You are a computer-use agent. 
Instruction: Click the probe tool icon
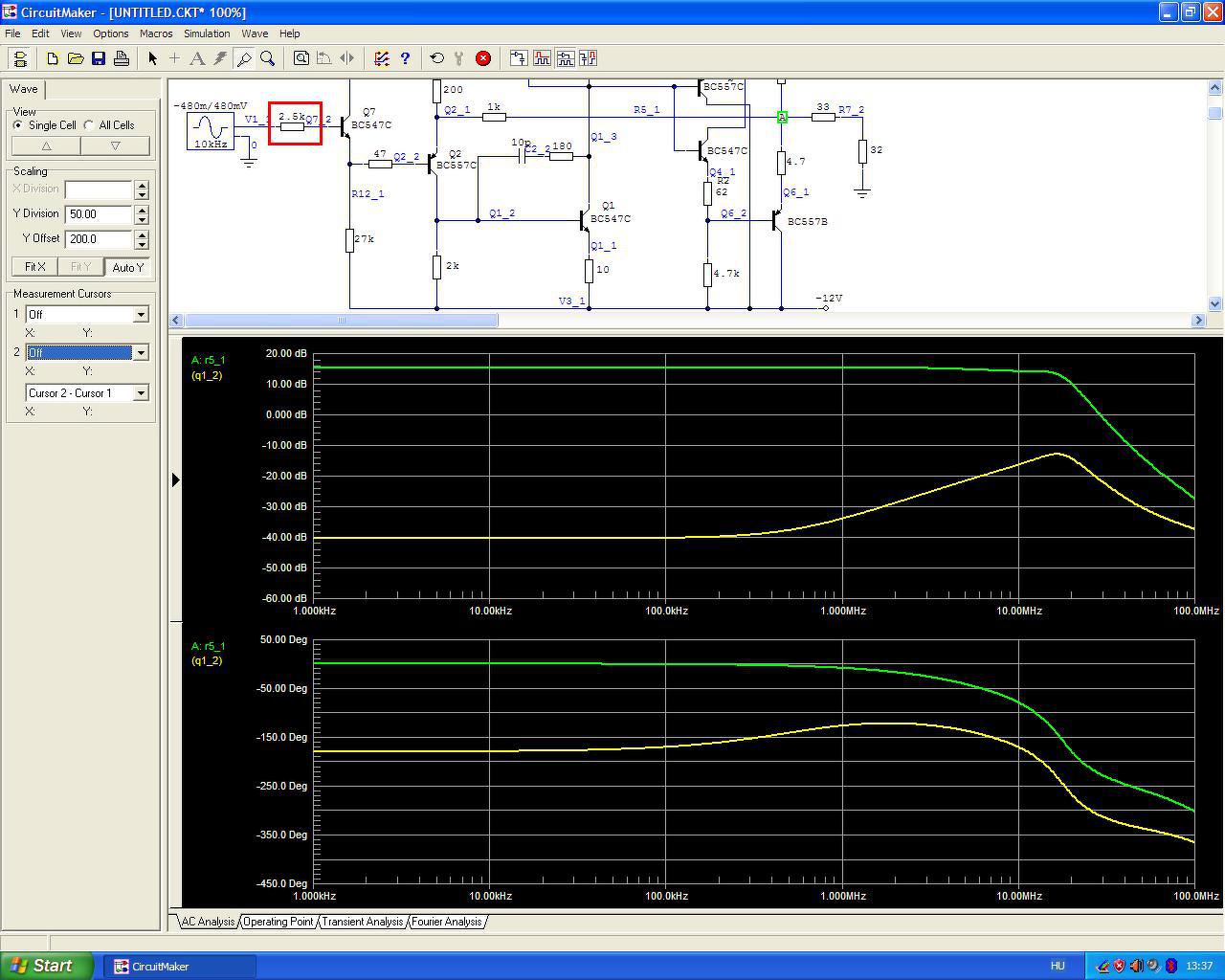(244, 58)
